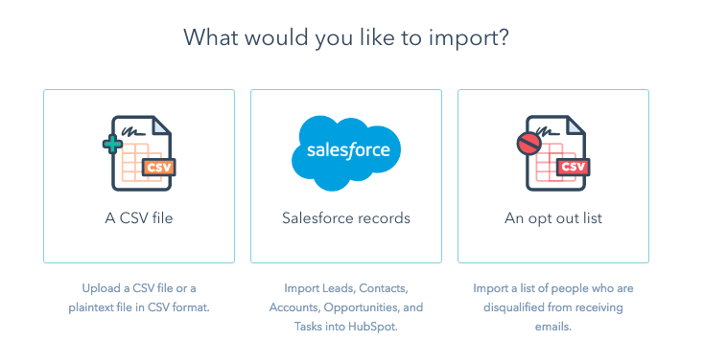The width and height of the screenshot is (704, 363).
Task: Choose the "Salesforce records" label
Action: [346, 218]
